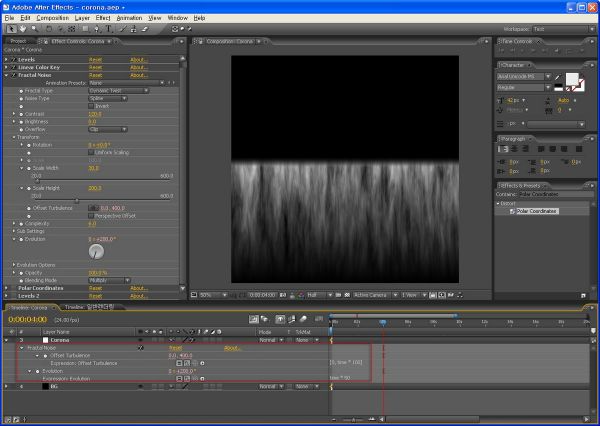Enable the Uniform Scaling checkbox
The width and height of the screenshot is (600, 426).
[x=91, y=152]
